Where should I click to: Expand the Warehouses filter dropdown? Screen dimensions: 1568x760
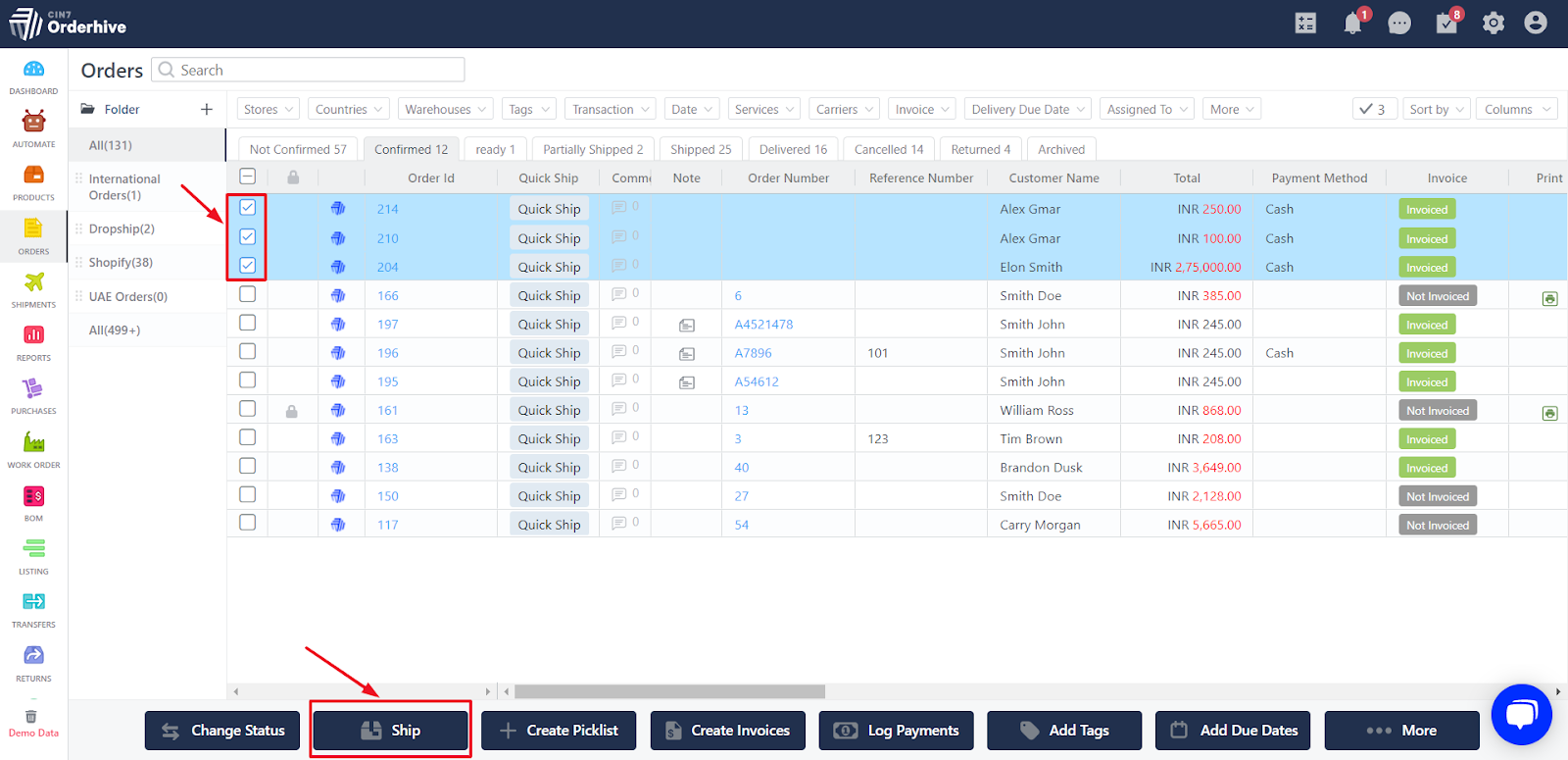(445, 109)
